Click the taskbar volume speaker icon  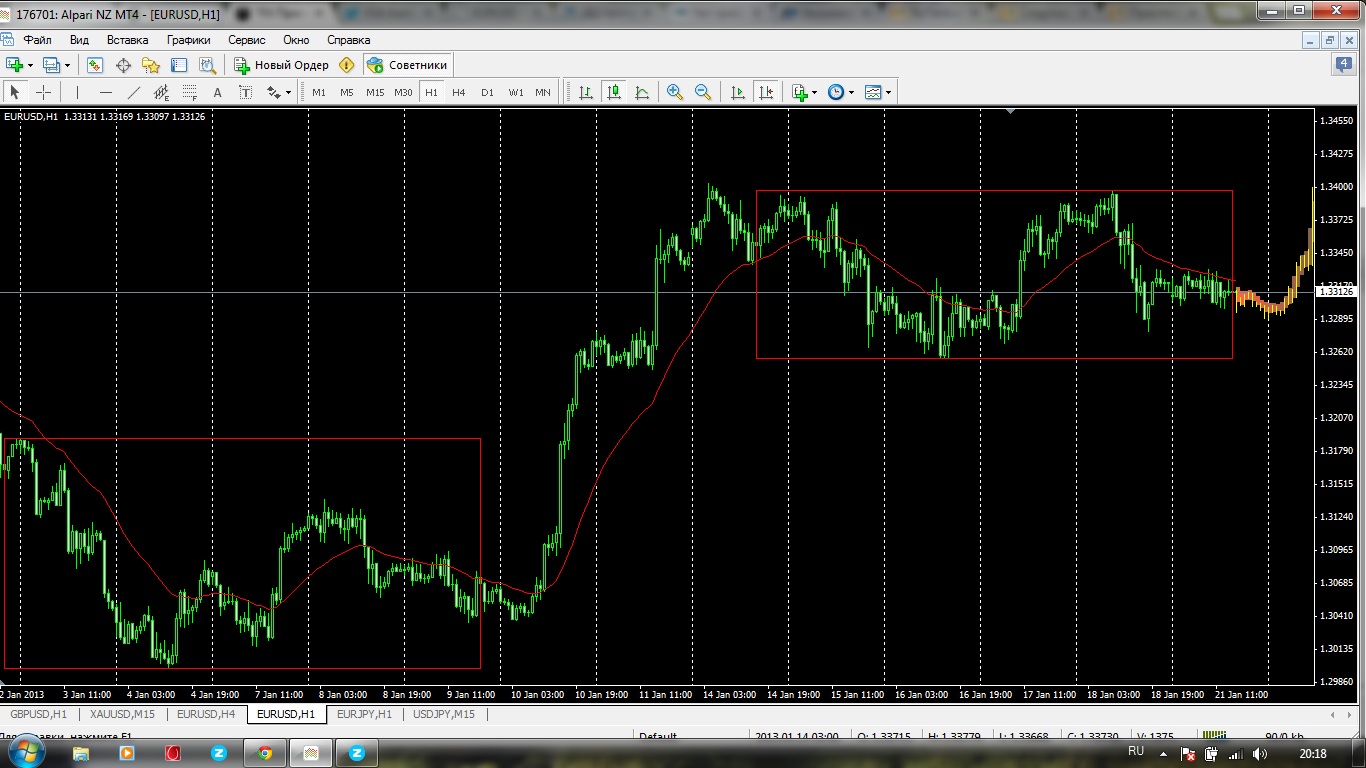[x=1260, y=753]
